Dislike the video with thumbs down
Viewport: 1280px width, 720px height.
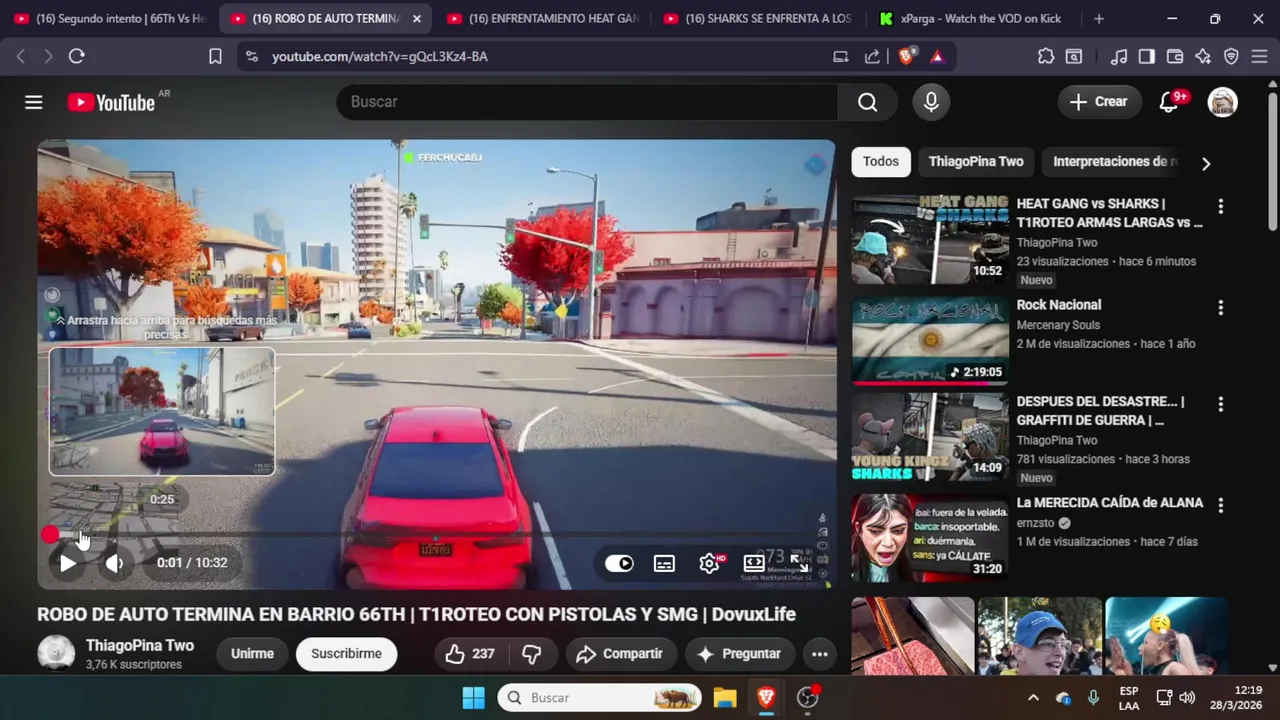pos(532,654)
